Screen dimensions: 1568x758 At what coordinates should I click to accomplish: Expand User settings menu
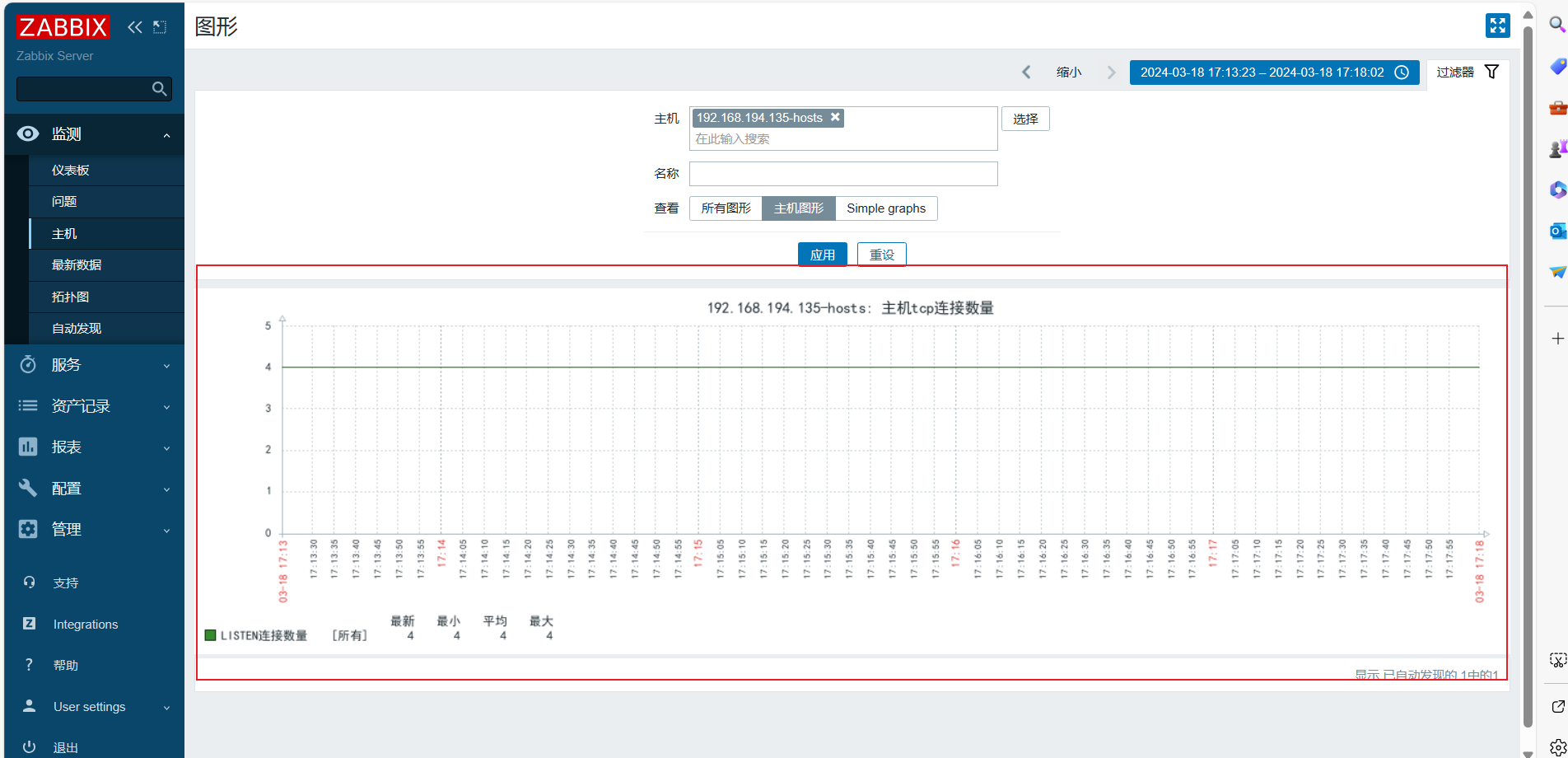94,707
